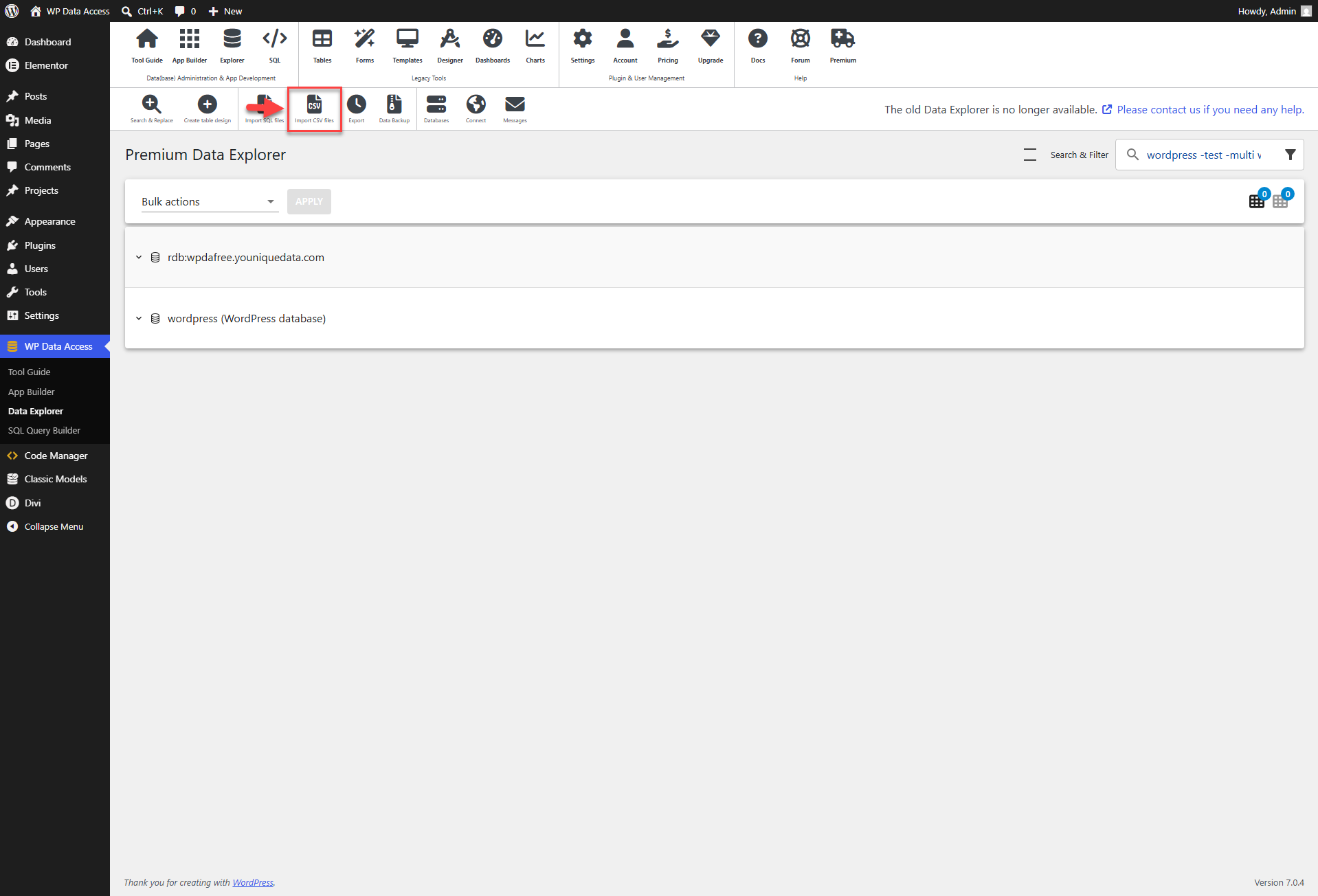The width and height of the screenshot is (1318, 896).
Task: Click the New button in admin bar
Action: click(225, 11)
